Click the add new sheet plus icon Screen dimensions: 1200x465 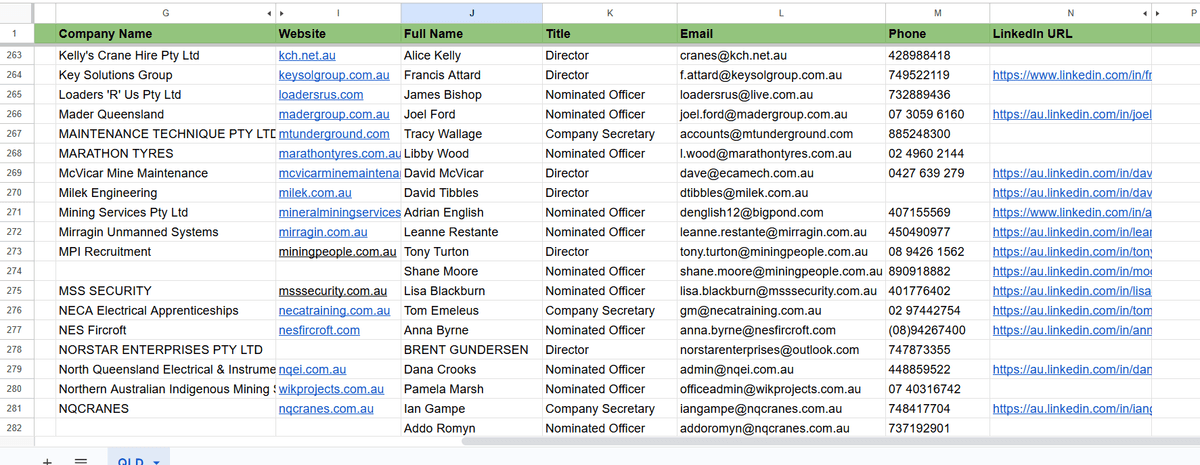[x=47, y=462]
